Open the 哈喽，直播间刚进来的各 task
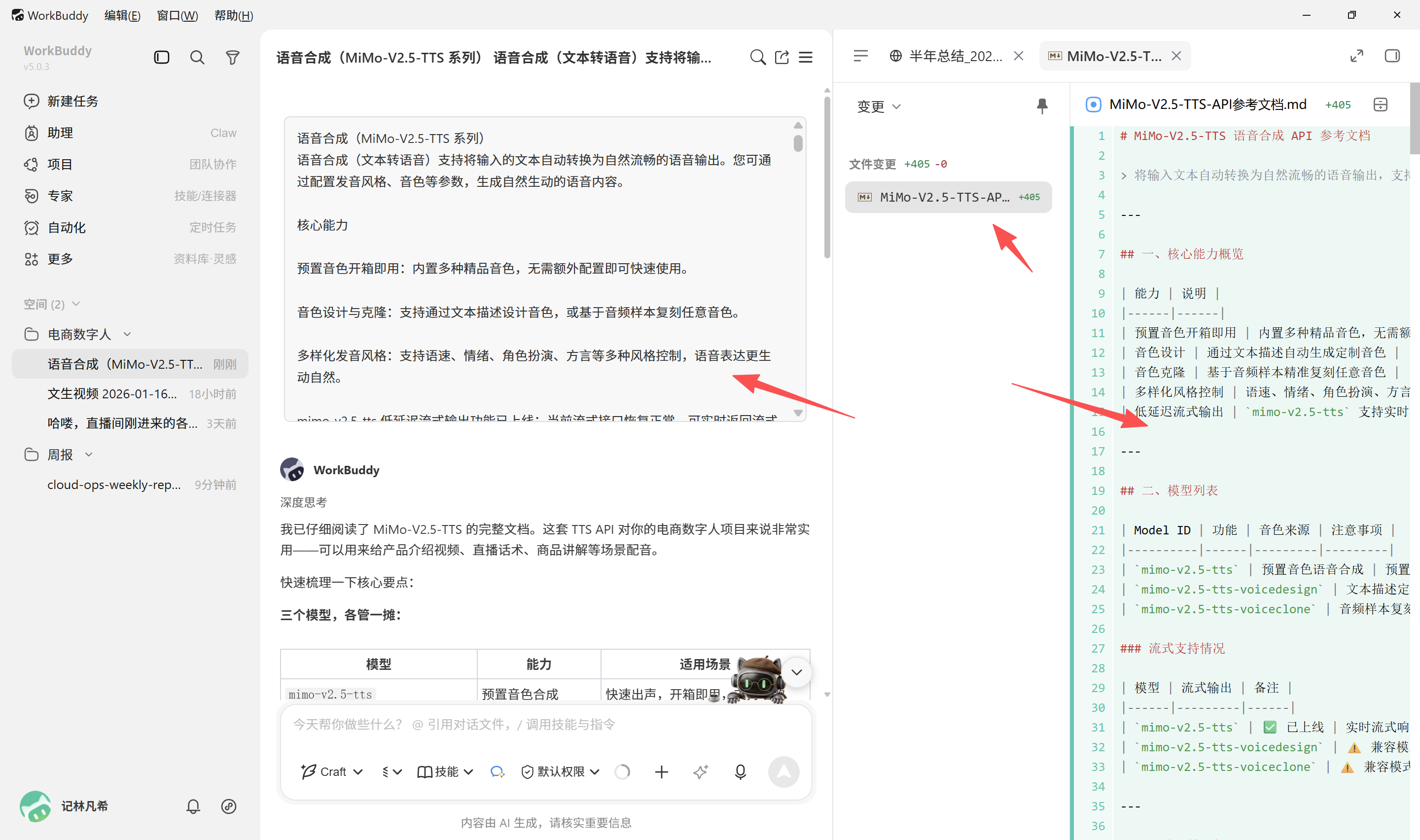The height and width of the screenshot is (840, 1420). point(130,423)
